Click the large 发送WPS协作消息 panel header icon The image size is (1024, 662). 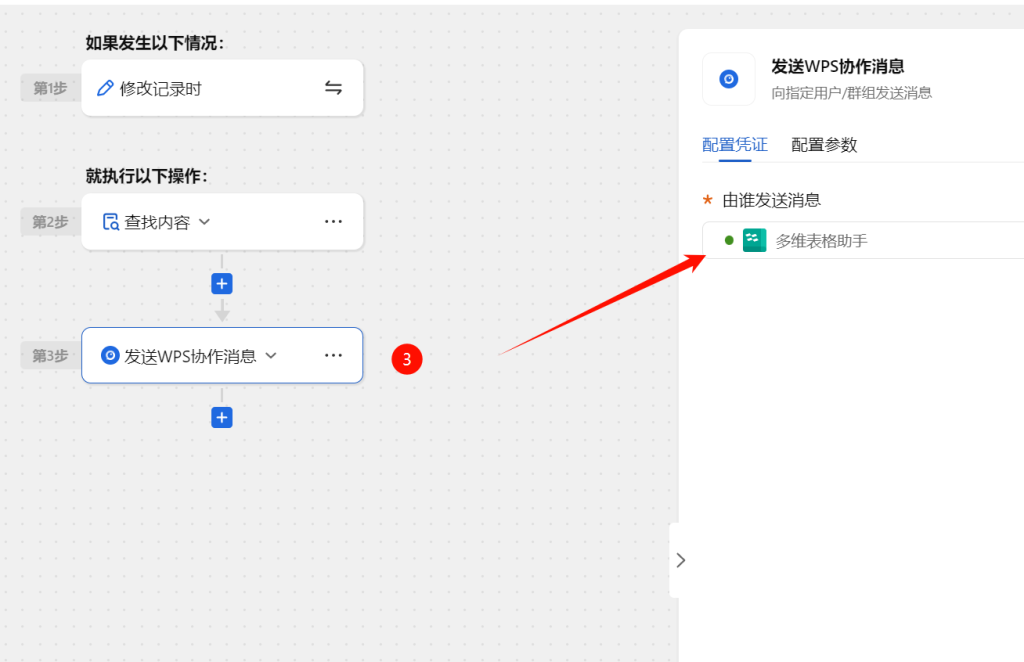pos(729,79)
